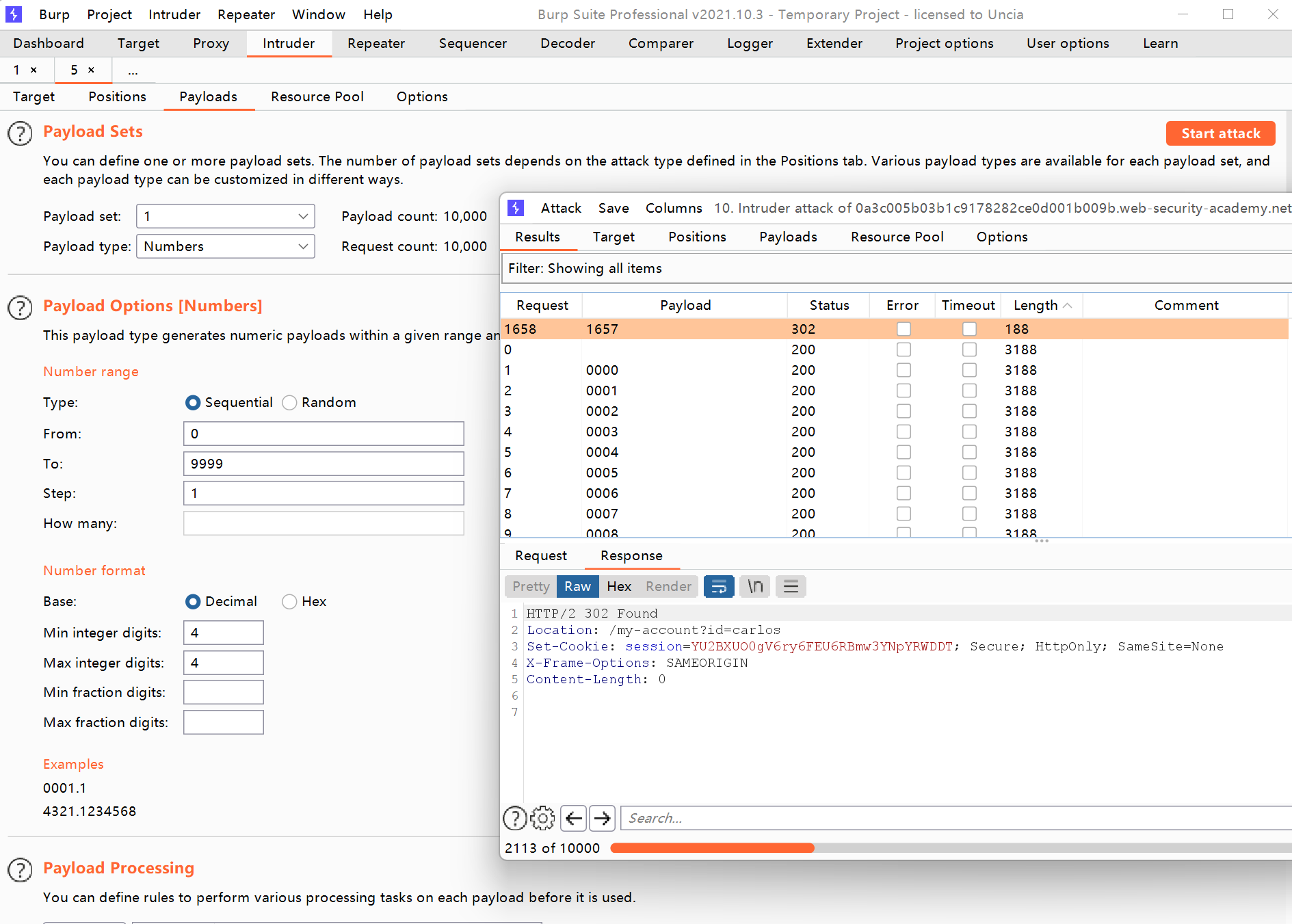Click the Start attack button
Image resolution: width=1292 pixels, height=924 pixels.
pyautogui.click(x=1221, y=133)
